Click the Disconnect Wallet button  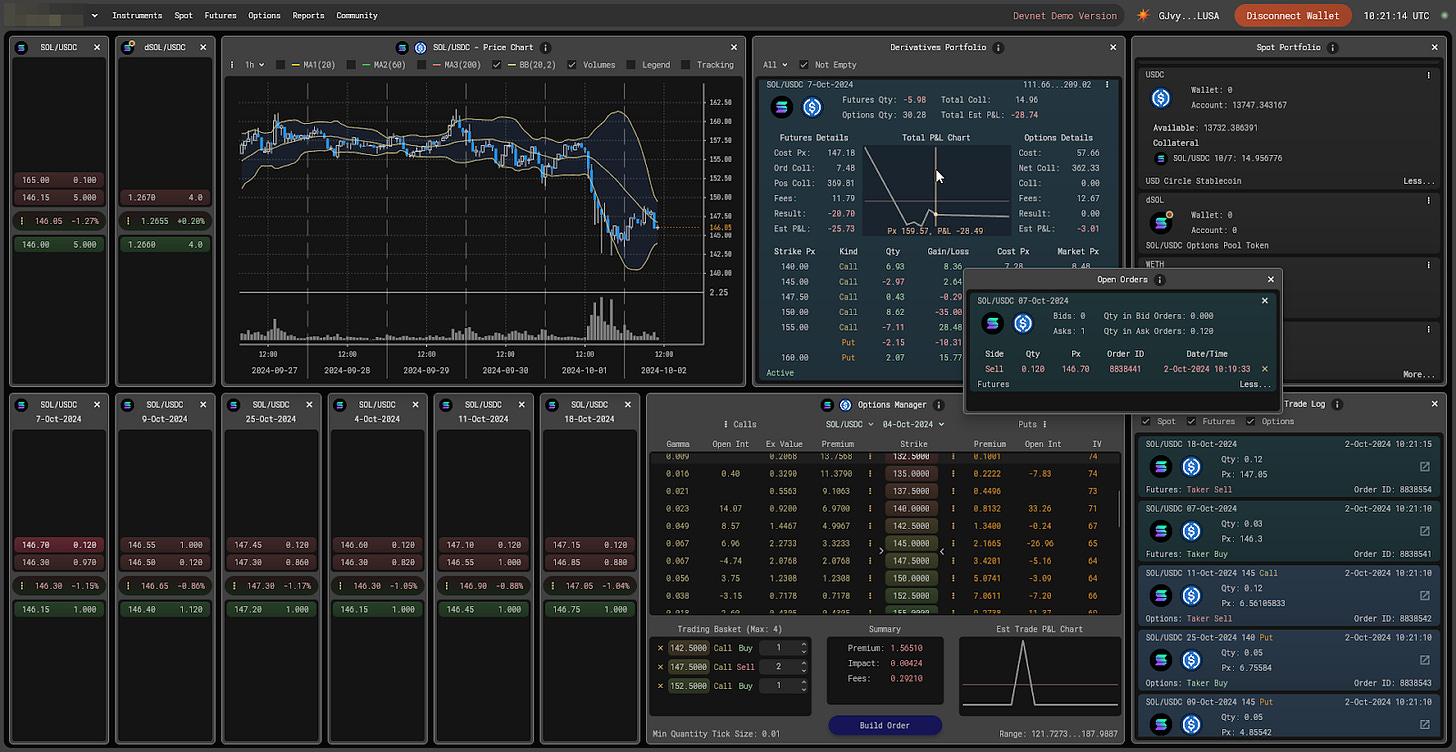point(1293,16)
